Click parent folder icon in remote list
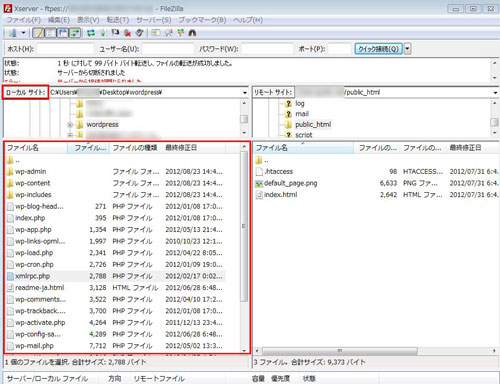Image resolution: width=500 pixels, height=384 pixels. click(x=259, y=161)
